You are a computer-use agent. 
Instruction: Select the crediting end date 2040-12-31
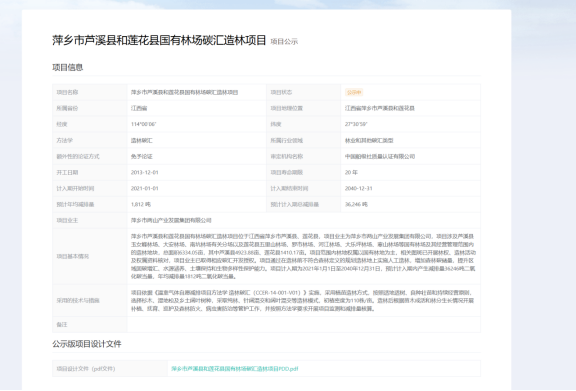coord(359,189)
